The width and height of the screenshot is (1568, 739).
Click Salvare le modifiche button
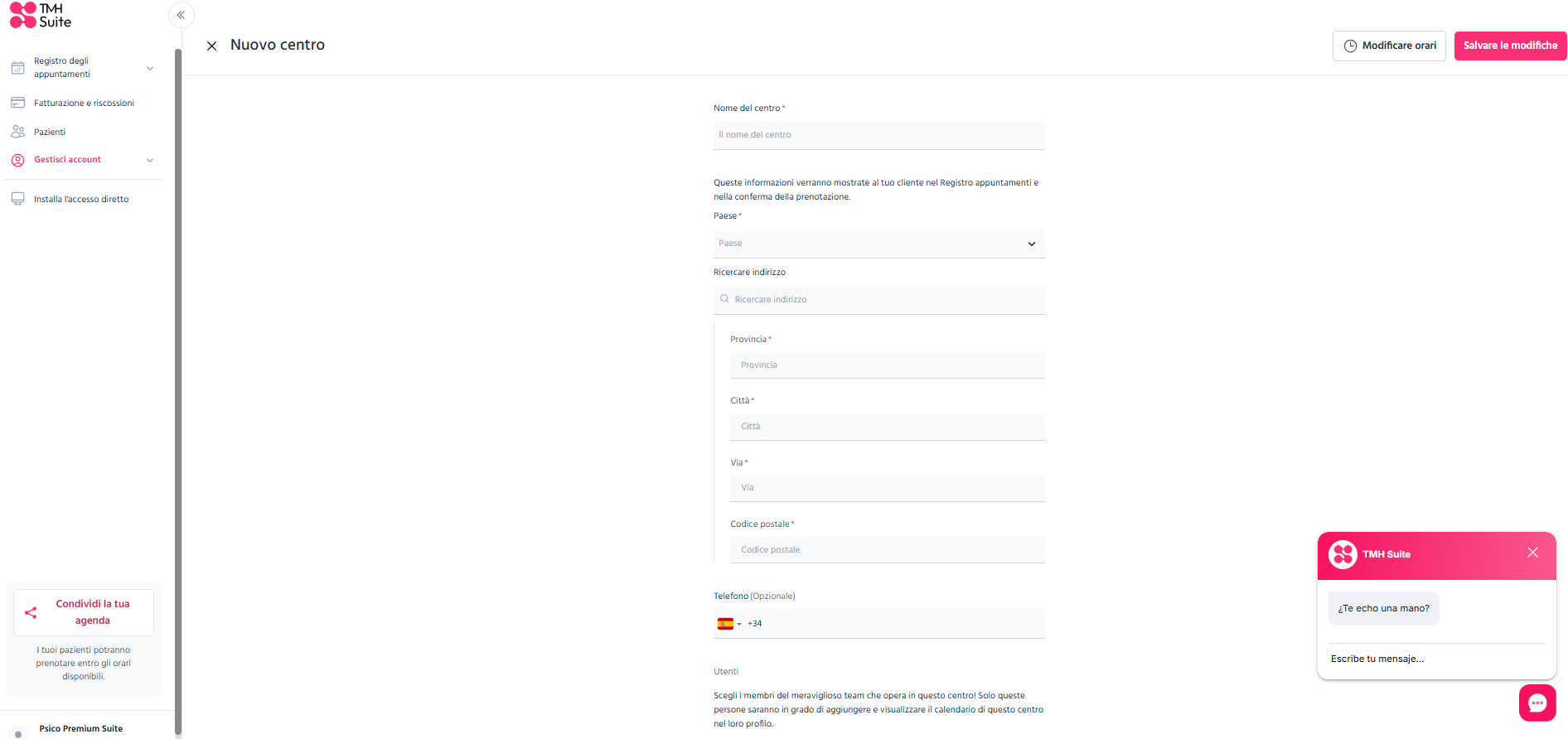pos(1510,46)
